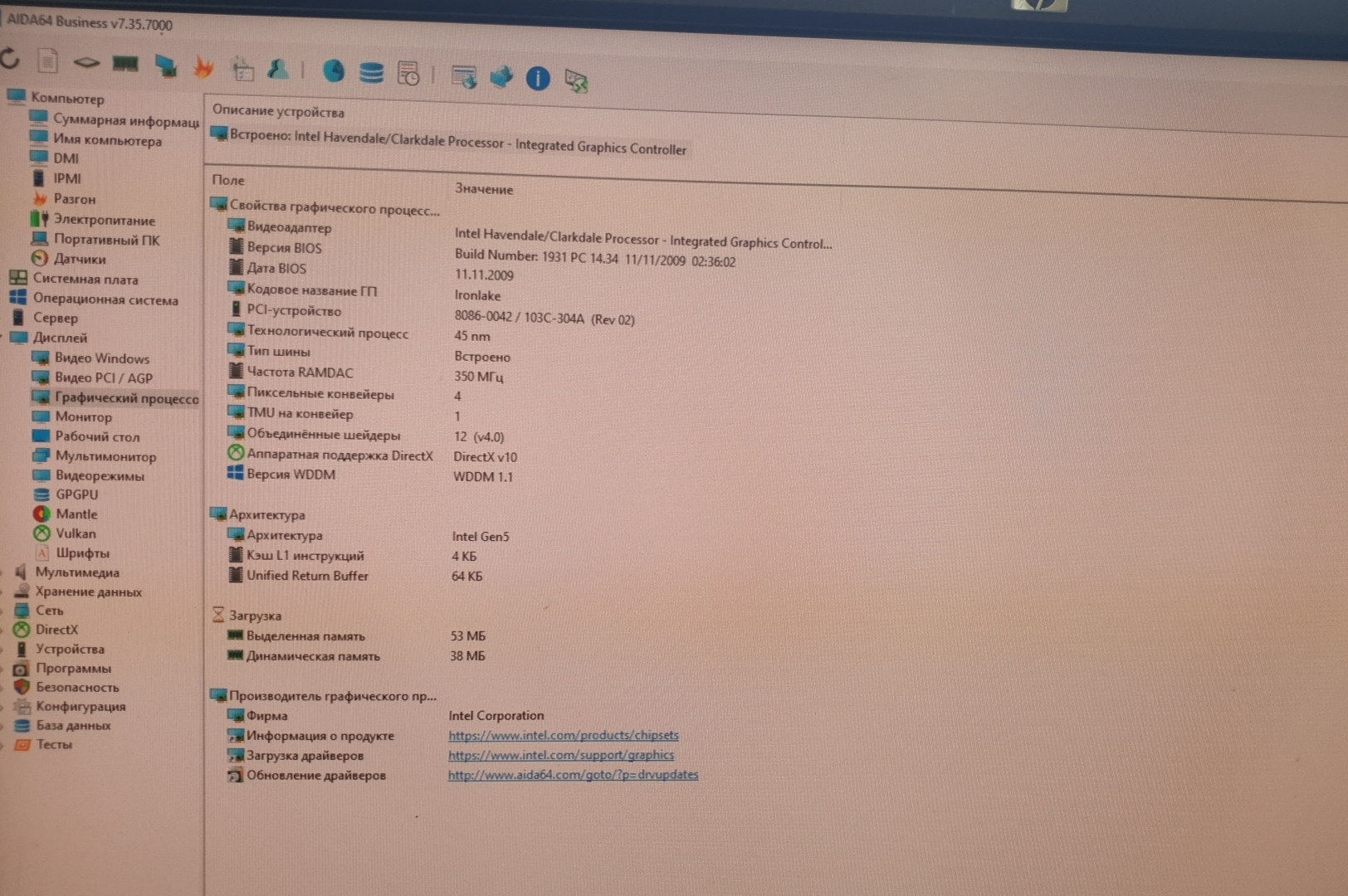Click the Поле column header
The height and width of the screenshot is (896, 1348).
pos(228,180)
